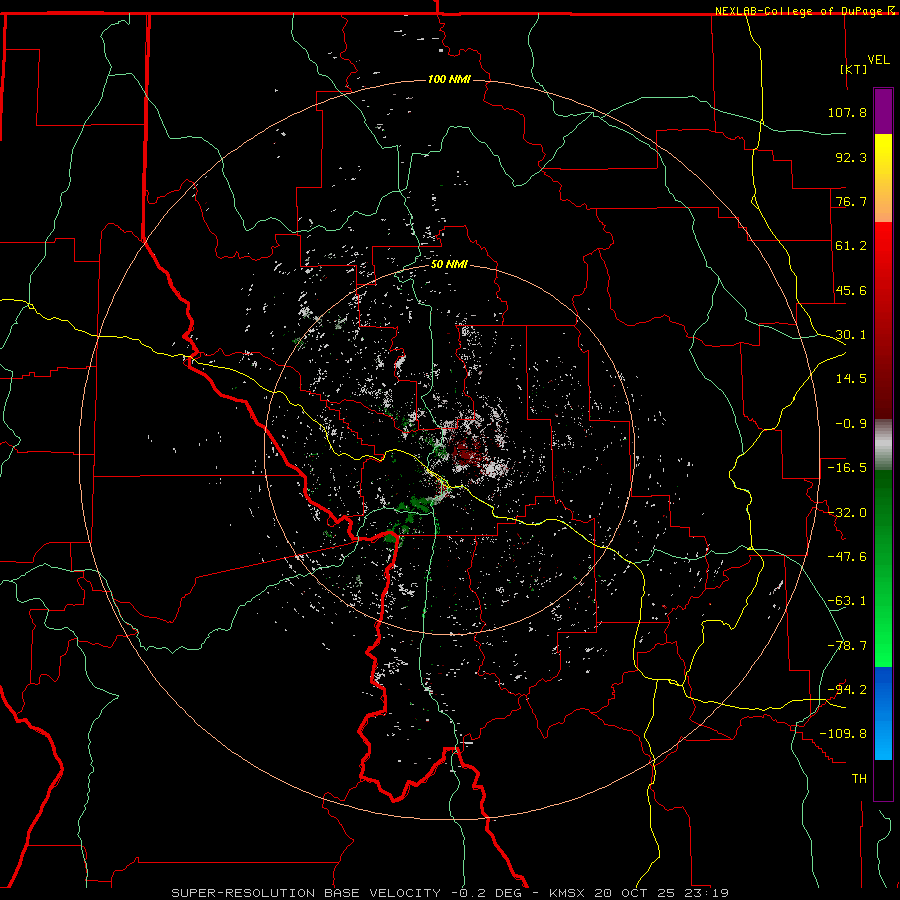This screenshot has height=900, width=900.
Task: Select the 50 NMI range ring label
Action: (449, 265)
